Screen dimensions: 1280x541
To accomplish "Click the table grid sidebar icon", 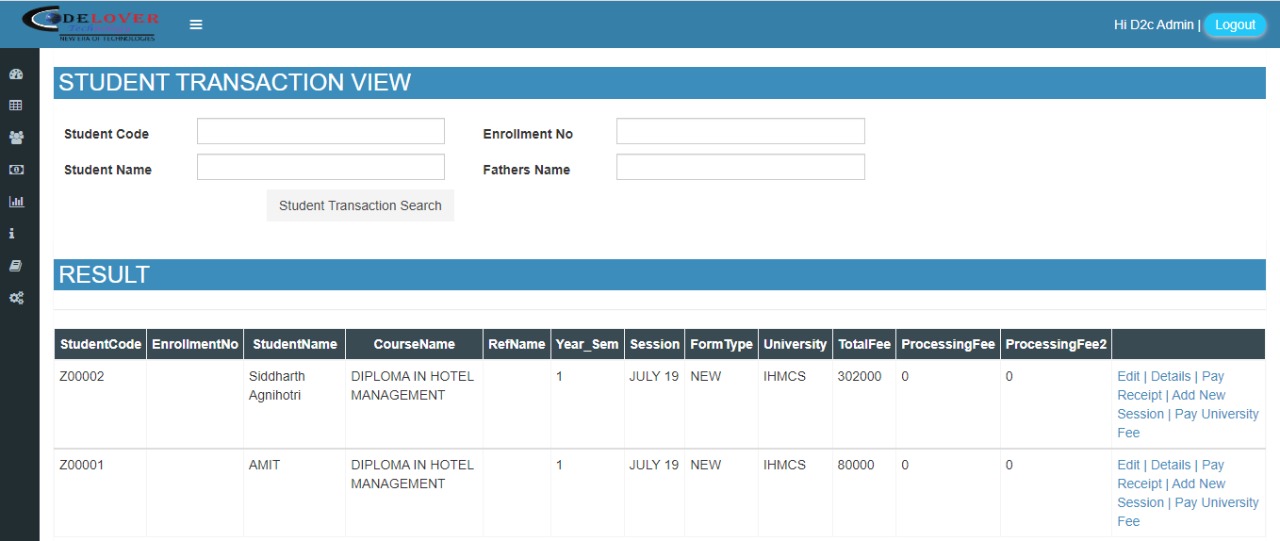I will 16,105.
